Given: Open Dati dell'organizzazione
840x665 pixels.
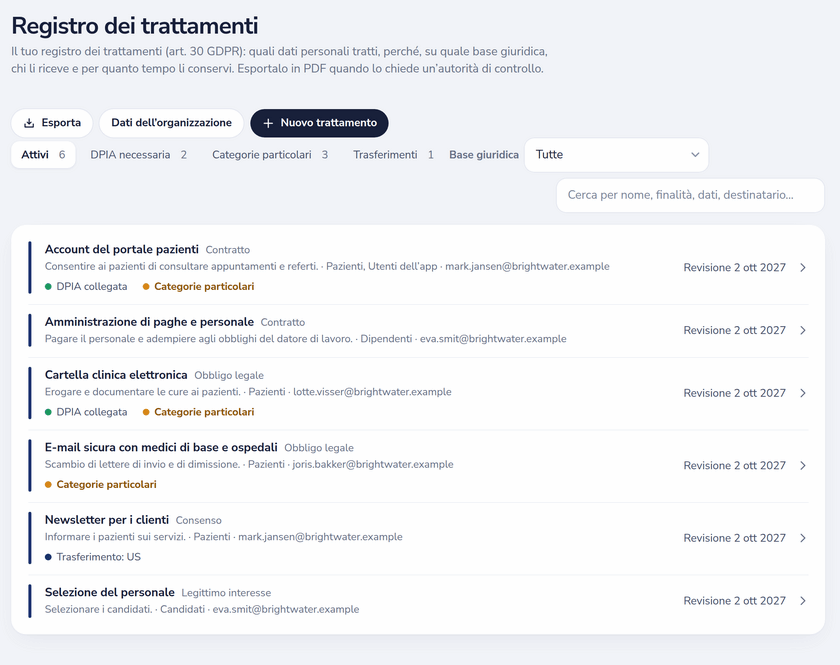Looking at the screenshot, I should pyautogui.click(x=171, y=123).
